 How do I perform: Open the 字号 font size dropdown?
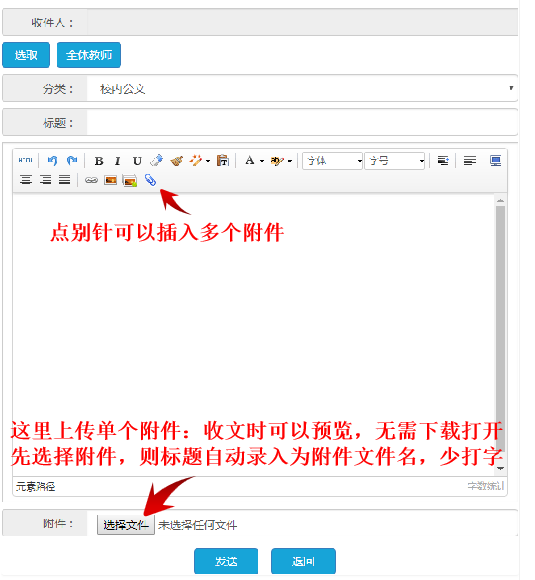coord(394,161)
